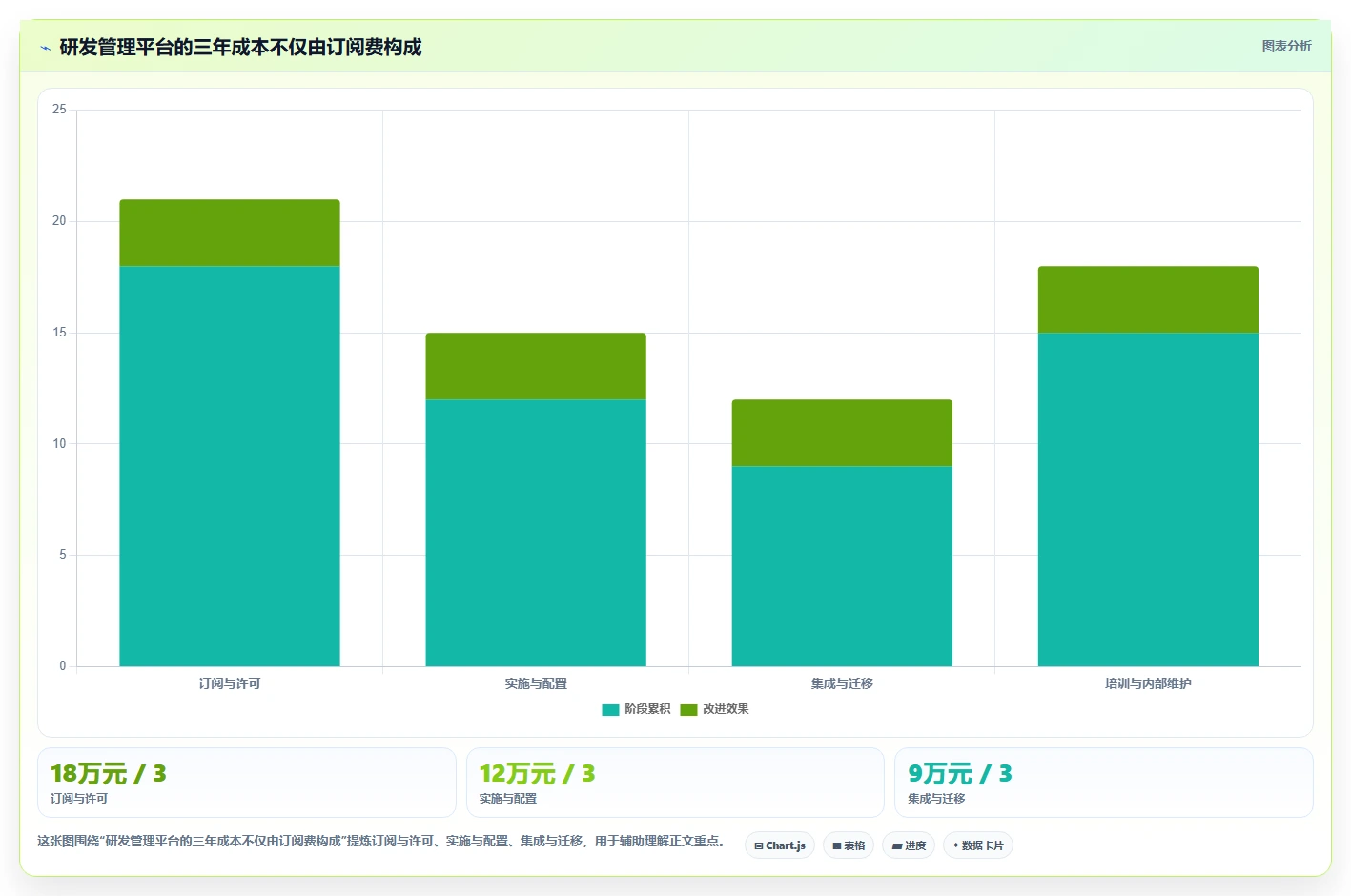
Task: Click the 培训与内部维护 x-axis label
Action: [x=1148, y=683]
